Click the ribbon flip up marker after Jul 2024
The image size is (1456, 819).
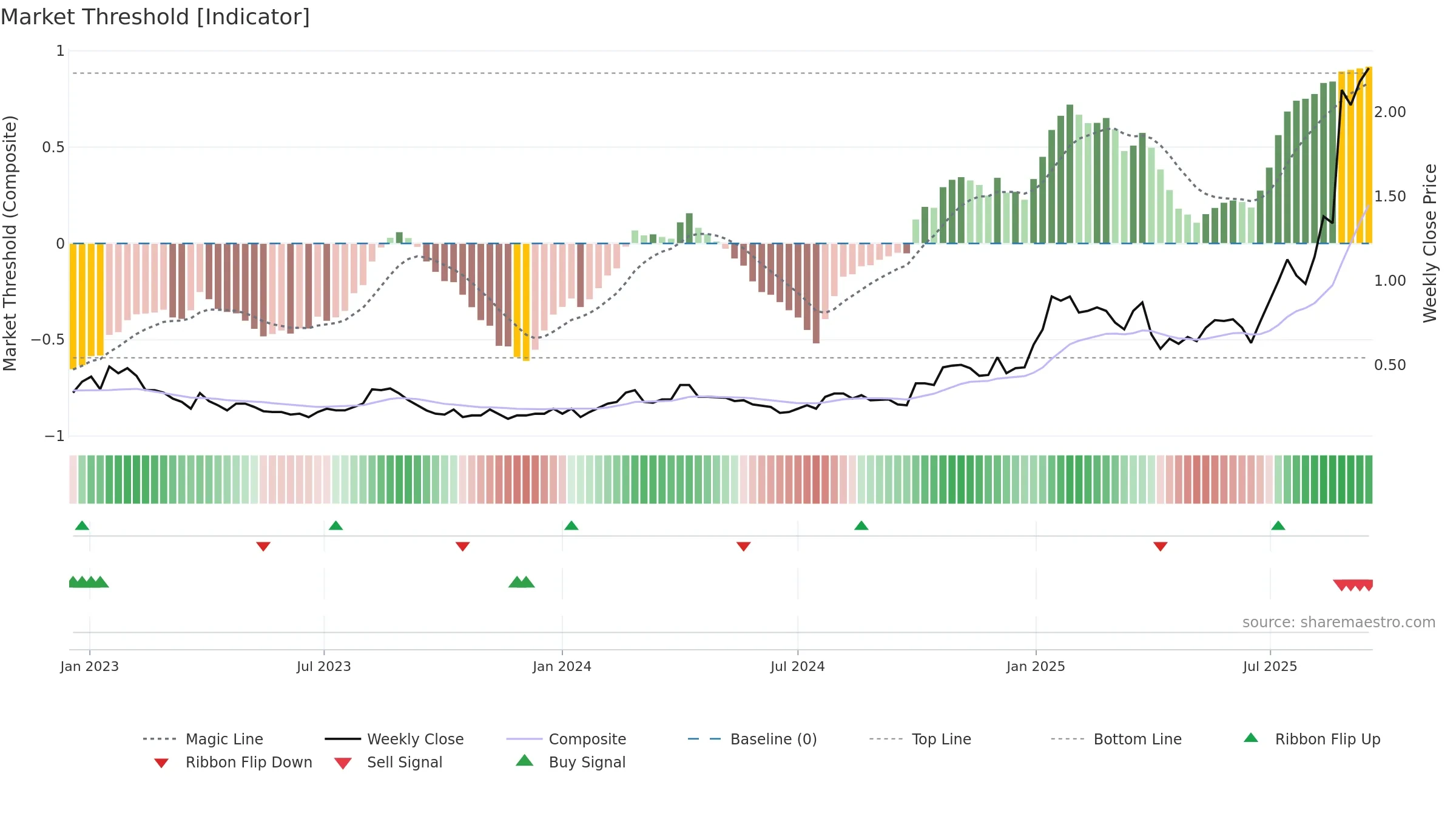tap(861, 525)
